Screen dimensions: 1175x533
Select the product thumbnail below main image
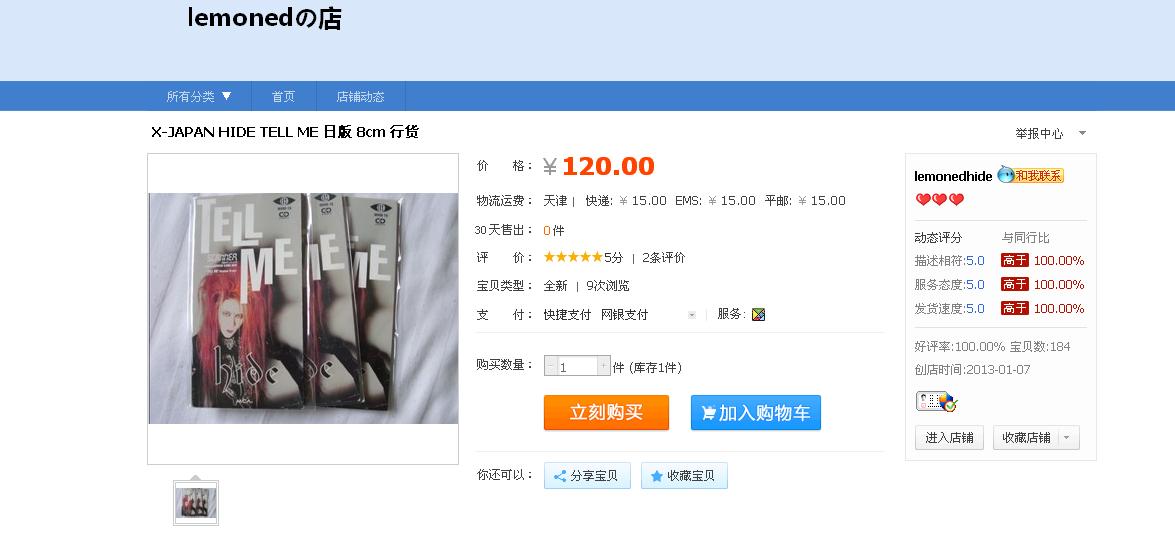click(x=196, y=503)
